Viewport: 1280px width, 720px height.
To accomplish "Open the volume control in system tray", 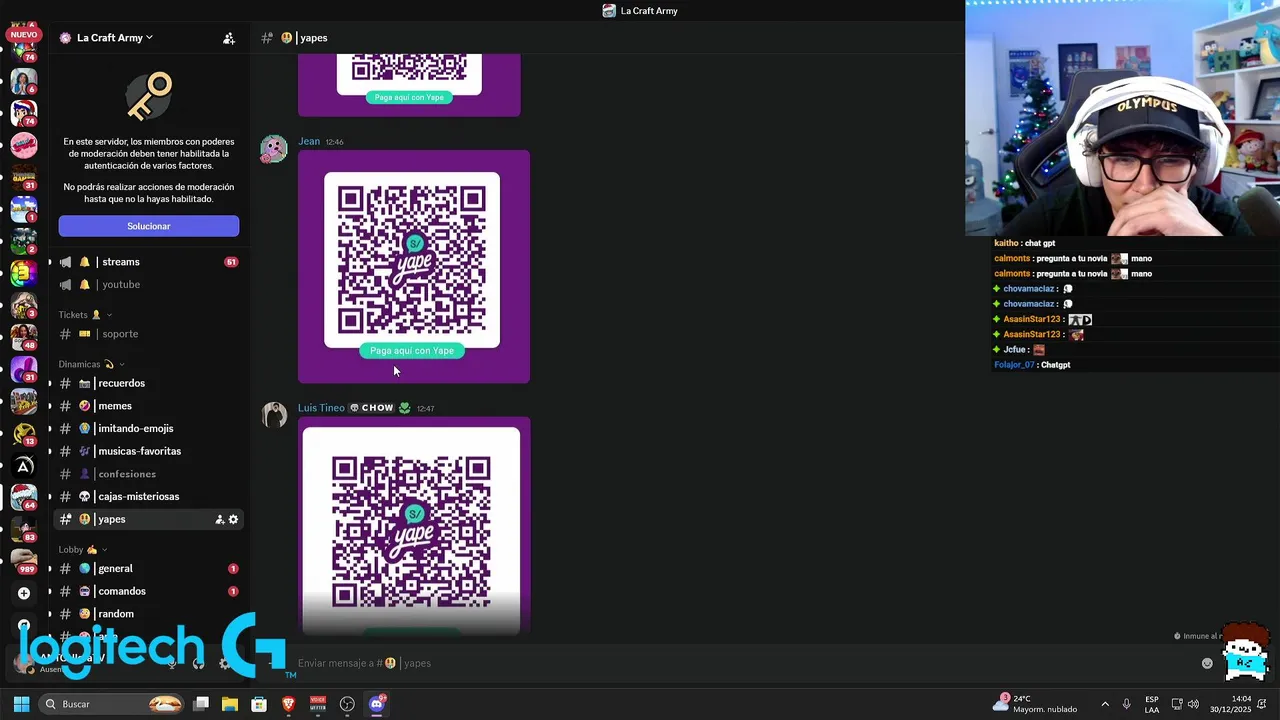I will [1193, 704].
